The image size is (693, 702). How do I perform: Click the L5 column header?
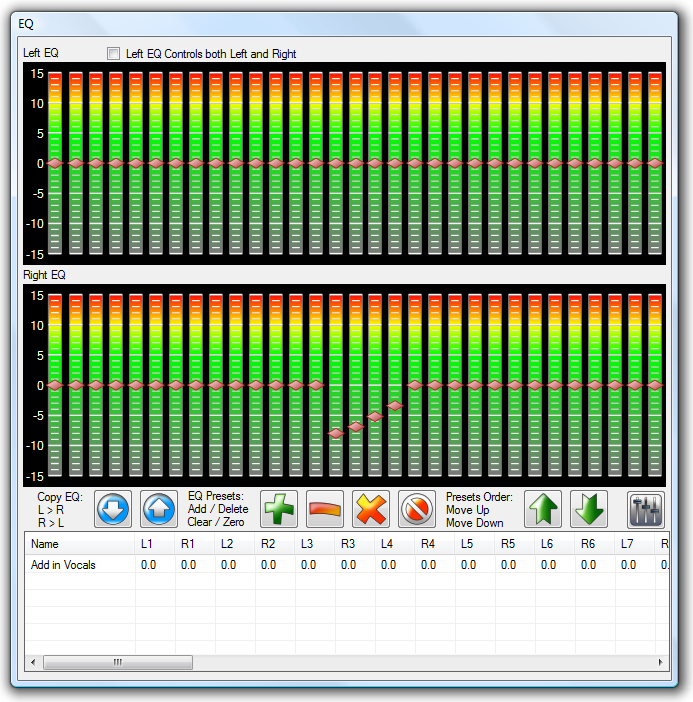click(475, 544)
